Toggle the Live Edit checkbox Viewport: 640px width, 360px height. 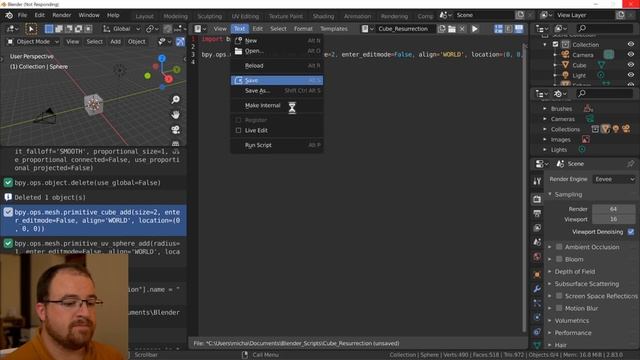(x=238, y=131)
